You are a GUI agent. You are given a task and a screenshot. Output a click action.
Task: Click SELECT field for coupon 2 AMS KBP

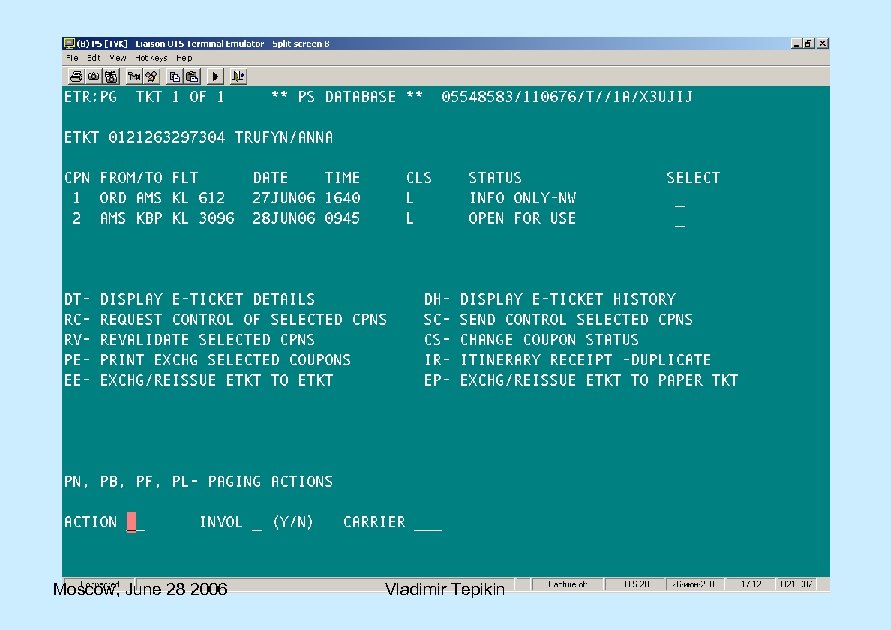pos(680,219)
